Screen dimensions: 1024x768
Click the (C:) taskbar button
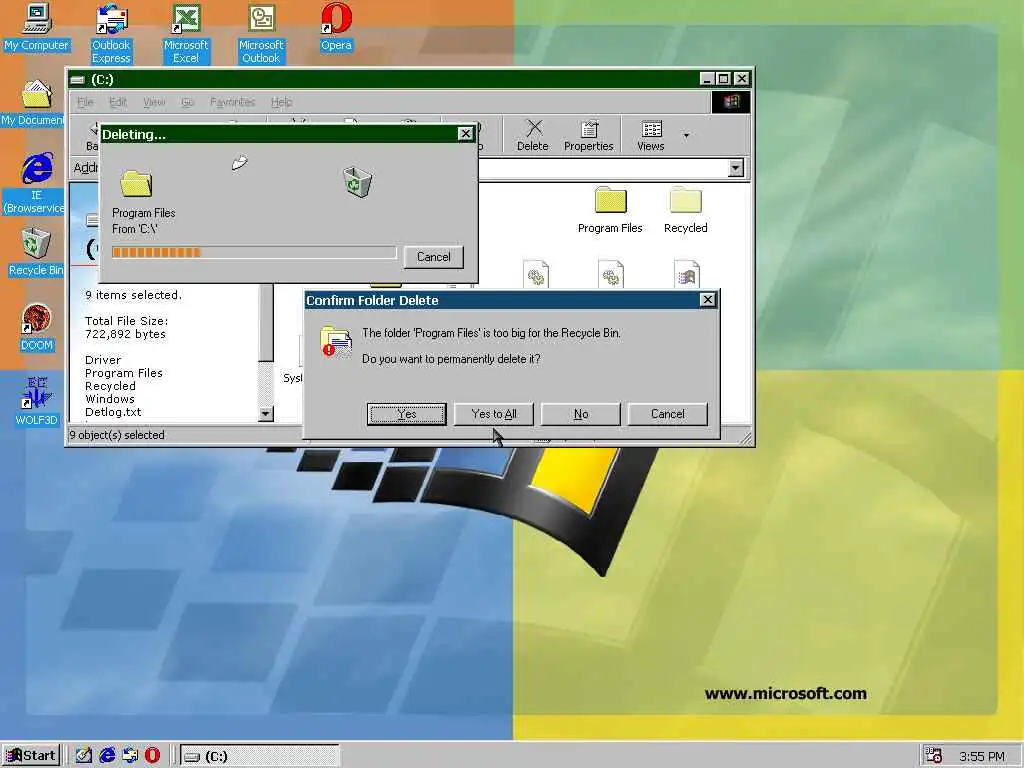pos(260,756)
